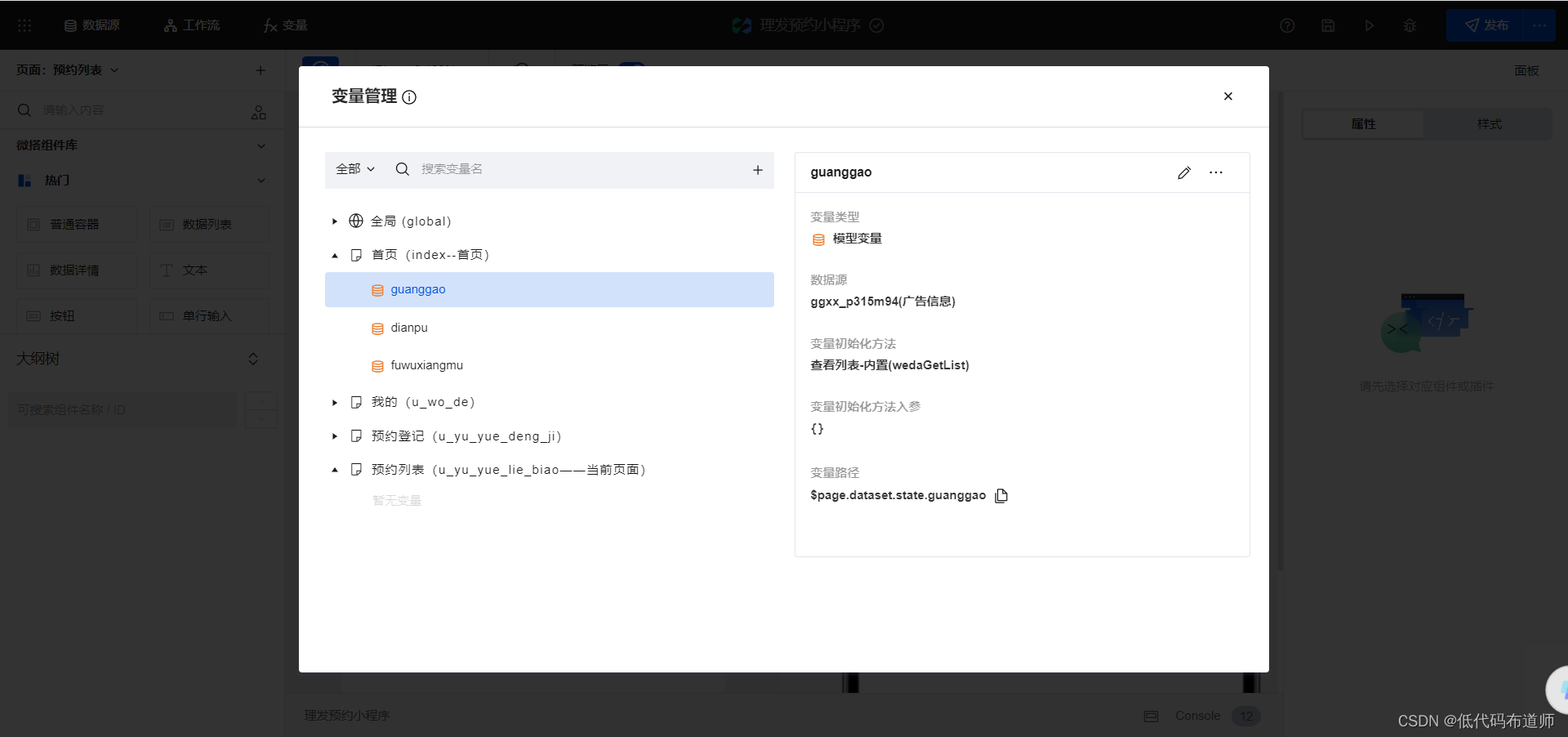Screen dimensions: 1568x737
Task: Click the layout icon beside Console
Action: coord(1151,717)
